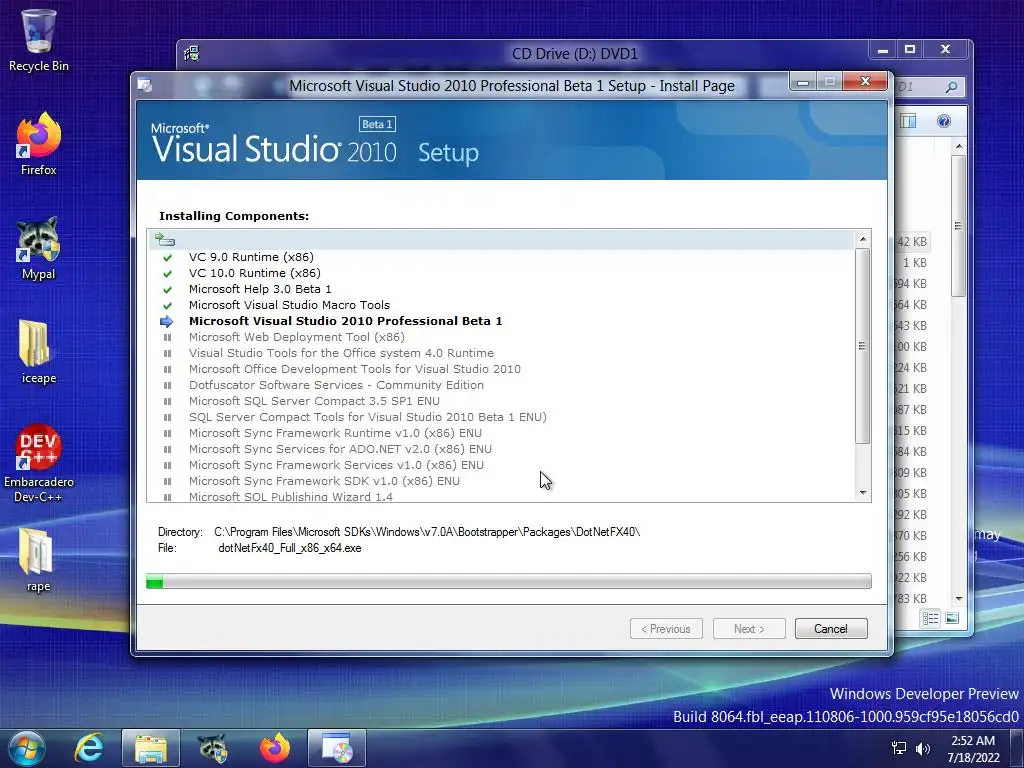Select Visual Studio setup taskbar button
Image resolution: width=1024 pixels, height=768 pixels.
337,748
